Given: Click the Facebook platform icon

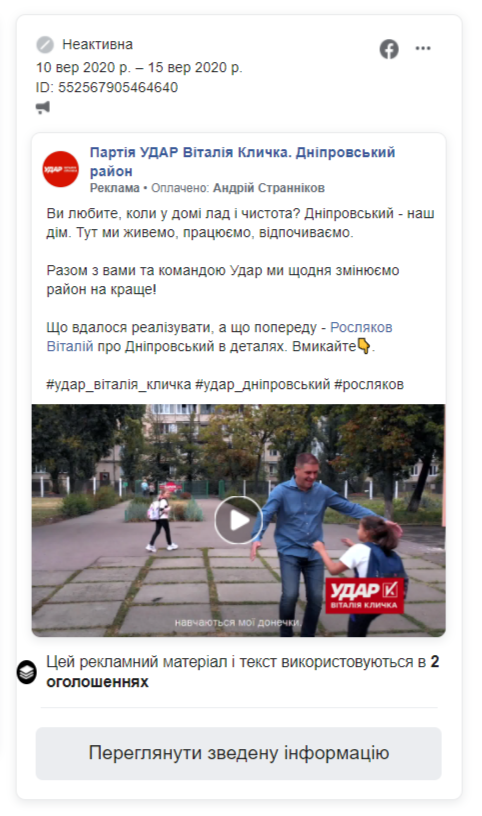Looking at the screenshot, I should [x=389, y=49].
